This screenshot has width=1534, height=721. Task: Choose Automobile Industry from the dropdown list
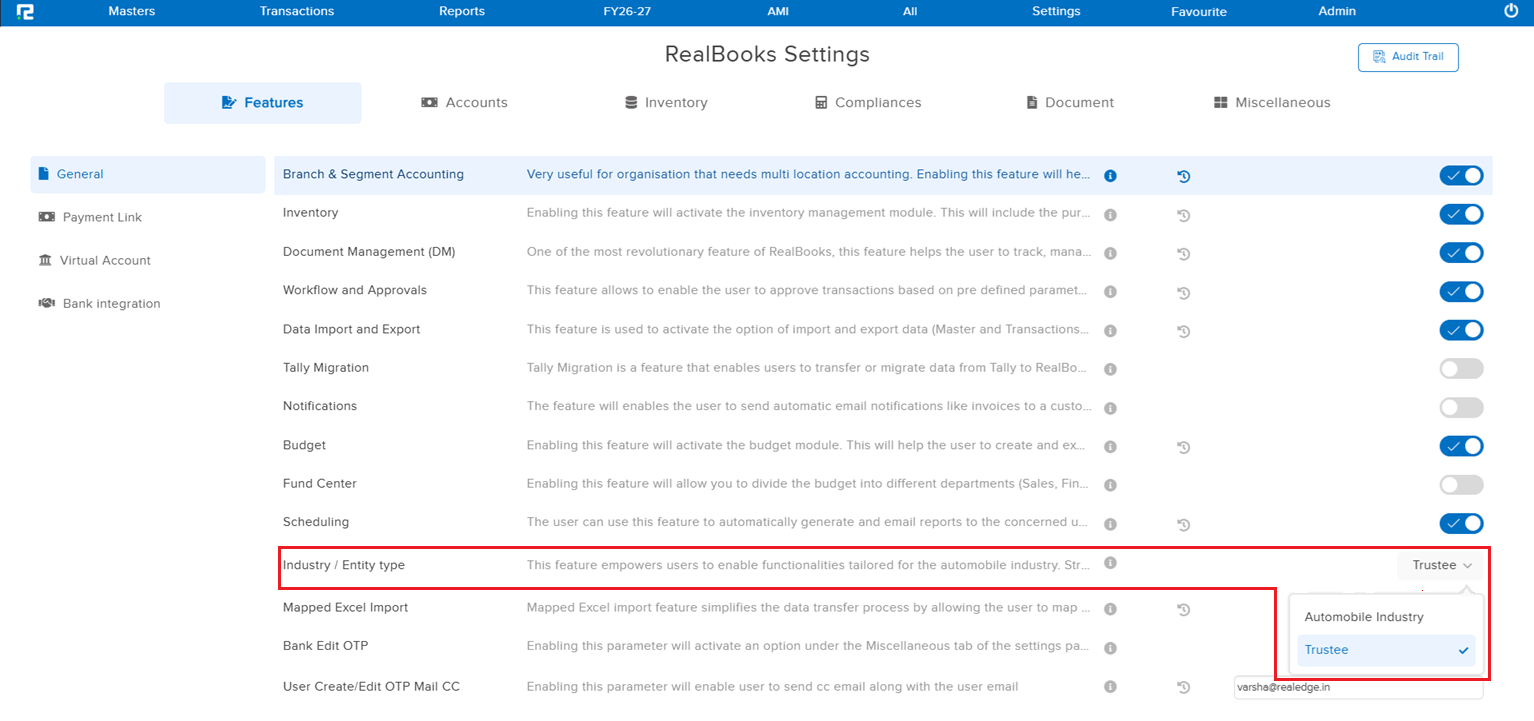point(1385,617)
